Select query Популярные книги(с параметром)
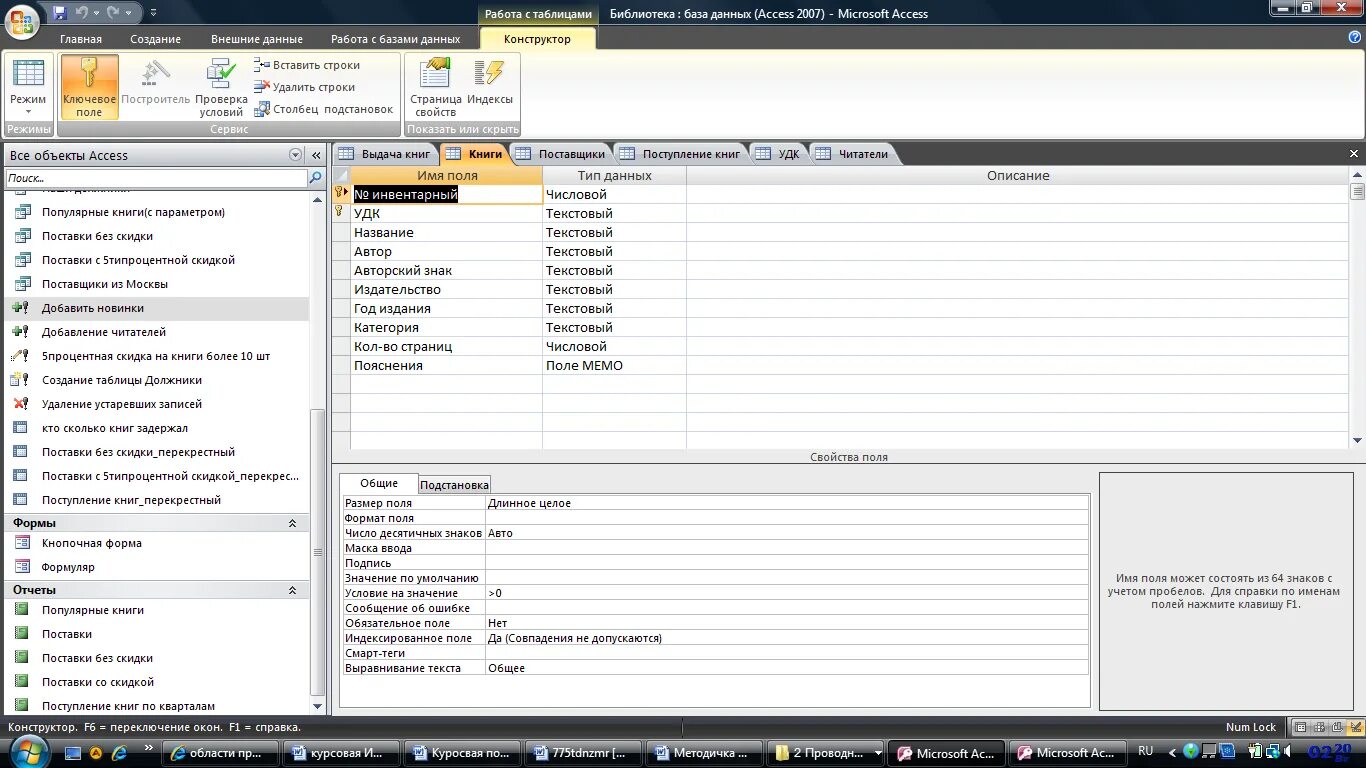1366x768 pixels. coord(133,212)
